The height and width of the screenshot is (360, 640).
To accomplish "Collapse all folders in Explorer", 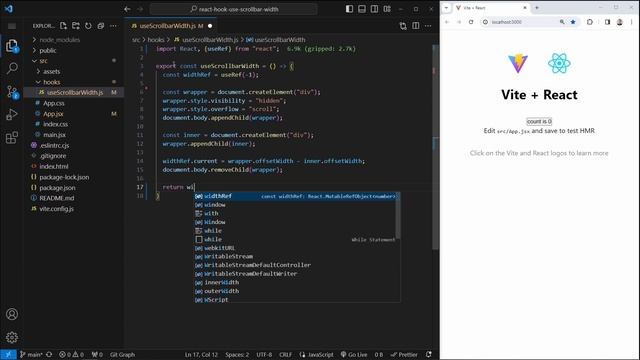I will (101, 26).
